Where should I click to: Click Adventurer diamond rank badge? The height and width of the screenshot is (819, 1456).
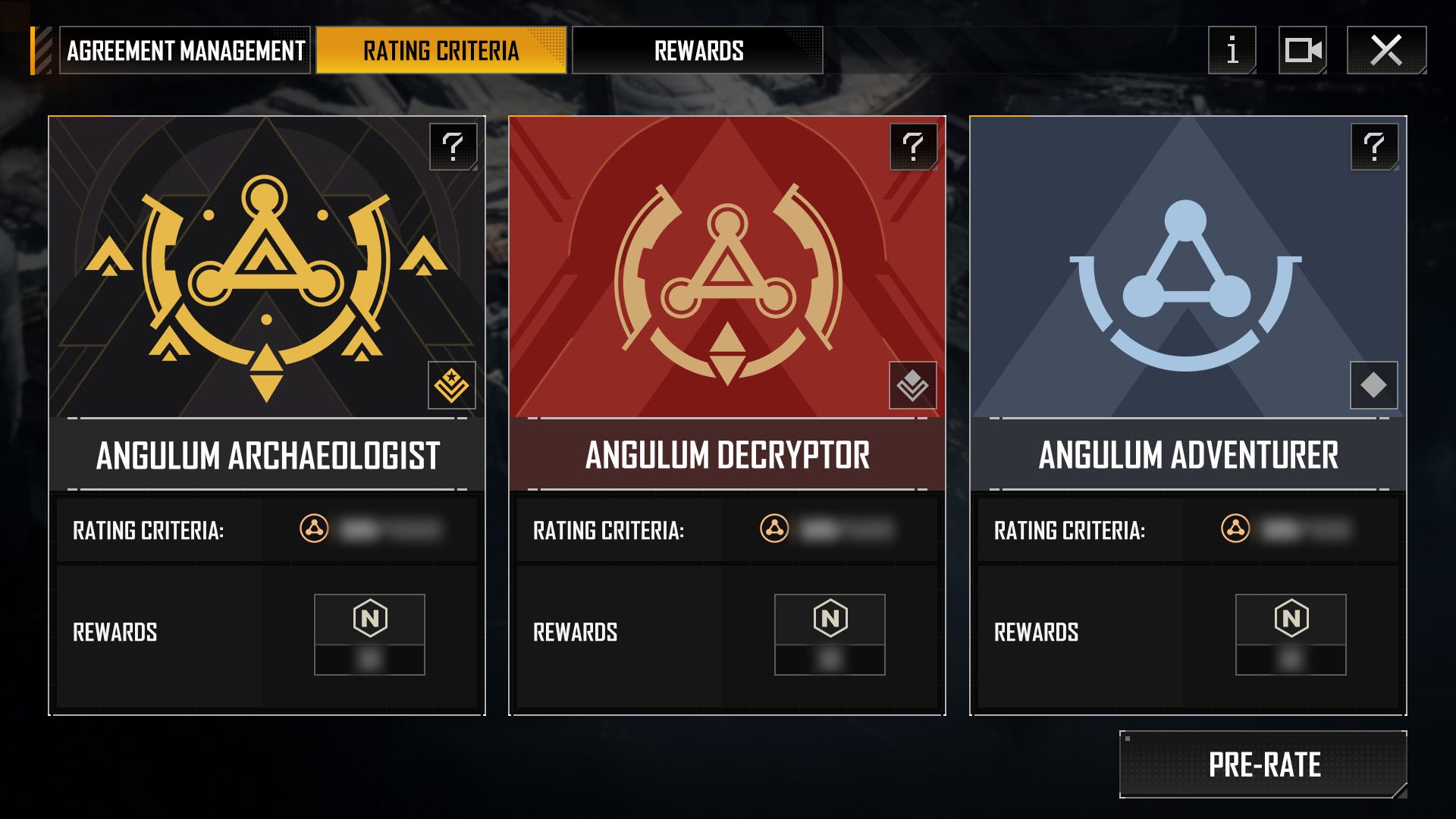point(1374,385)
